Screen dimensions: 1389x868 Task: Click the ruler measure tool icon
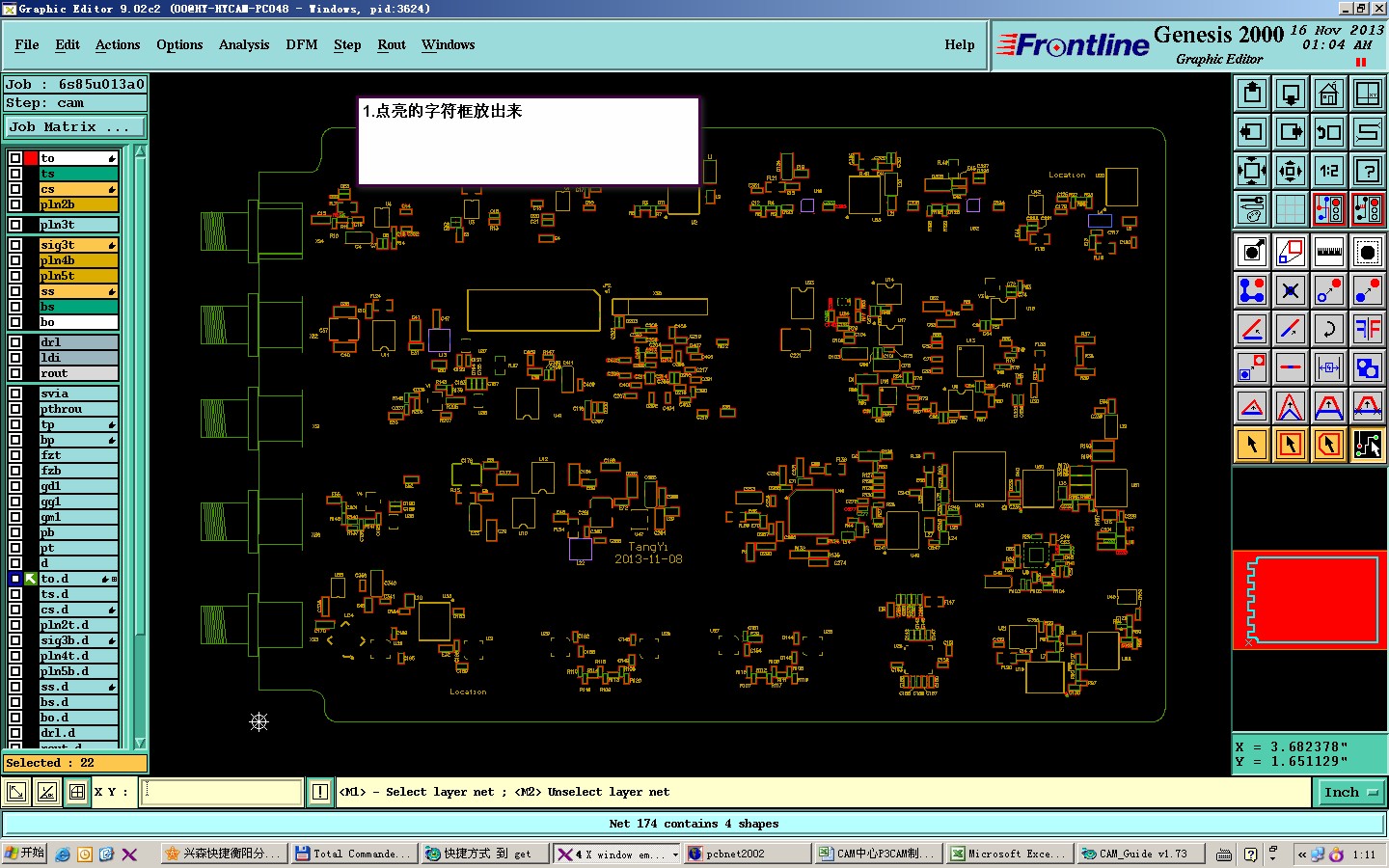click(x=1329, y=253)
